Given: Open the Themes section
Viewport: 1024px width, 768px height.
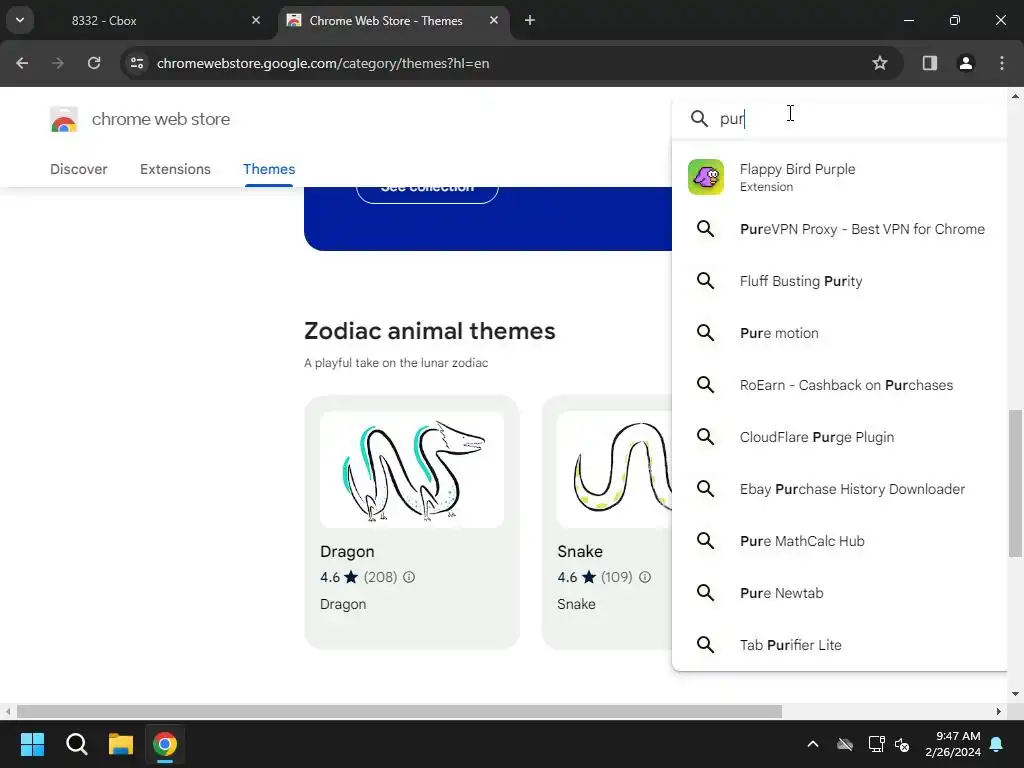Looking at the screenshot, I should pos(269,169).
